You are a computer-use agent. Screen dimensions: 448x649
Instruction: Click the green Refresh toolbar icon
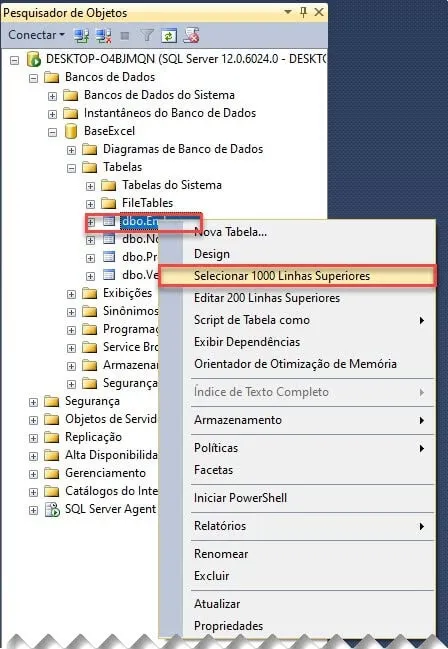pyautogui.click(x=169, y=36)
